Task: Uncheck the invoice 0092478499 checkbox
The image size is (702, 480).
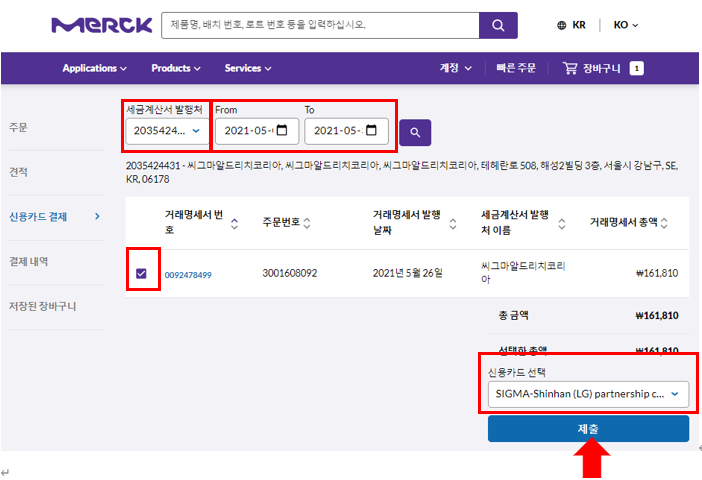Action: tap(141, 273)
